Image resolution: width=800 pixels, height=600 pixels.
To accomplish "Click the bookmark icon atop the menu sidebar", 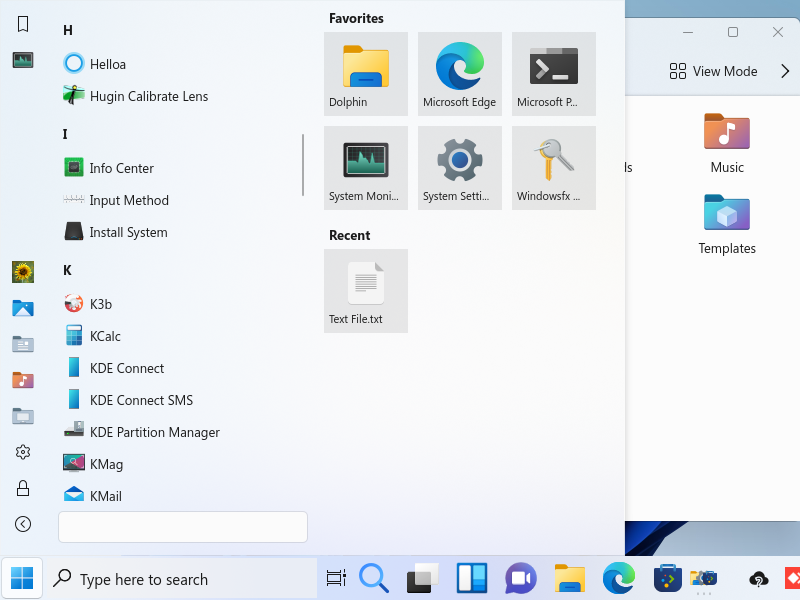I will [x=23, y=24].
